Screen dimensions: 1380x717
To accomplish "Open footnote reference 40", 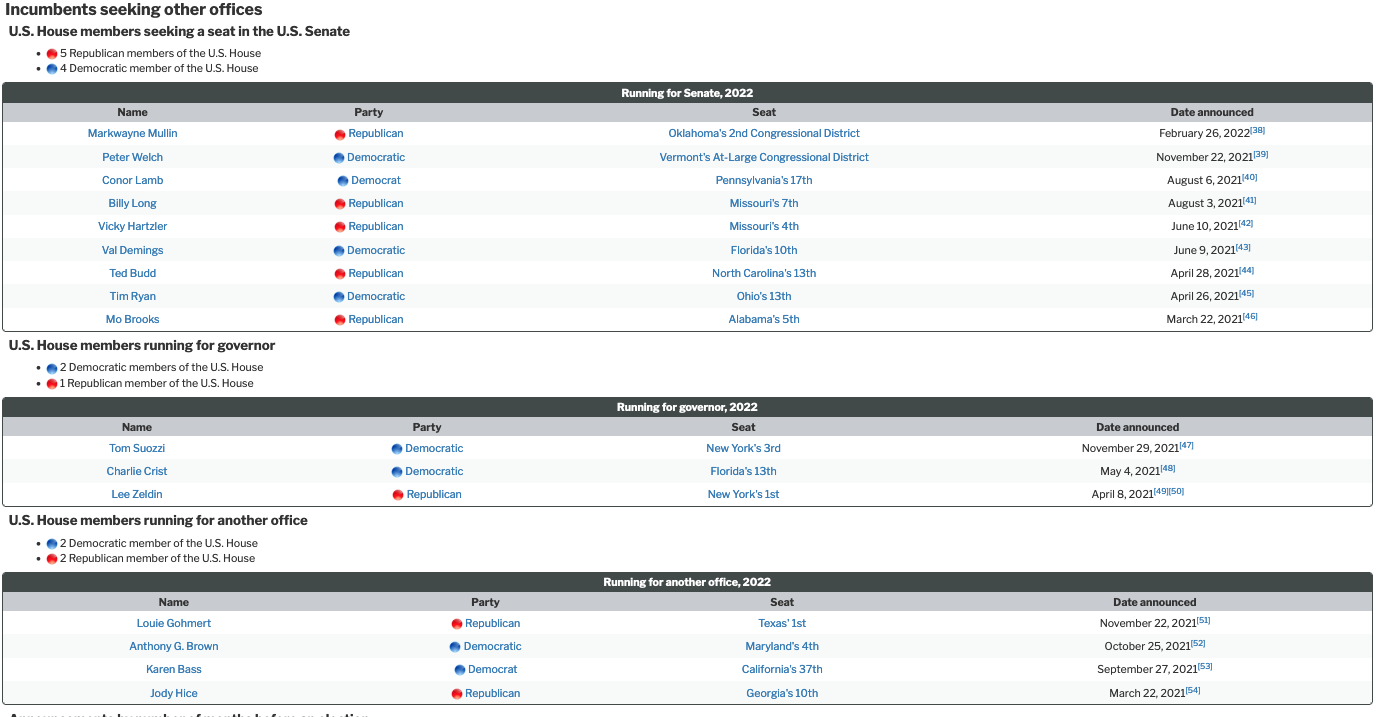I will pos(1250,177).
